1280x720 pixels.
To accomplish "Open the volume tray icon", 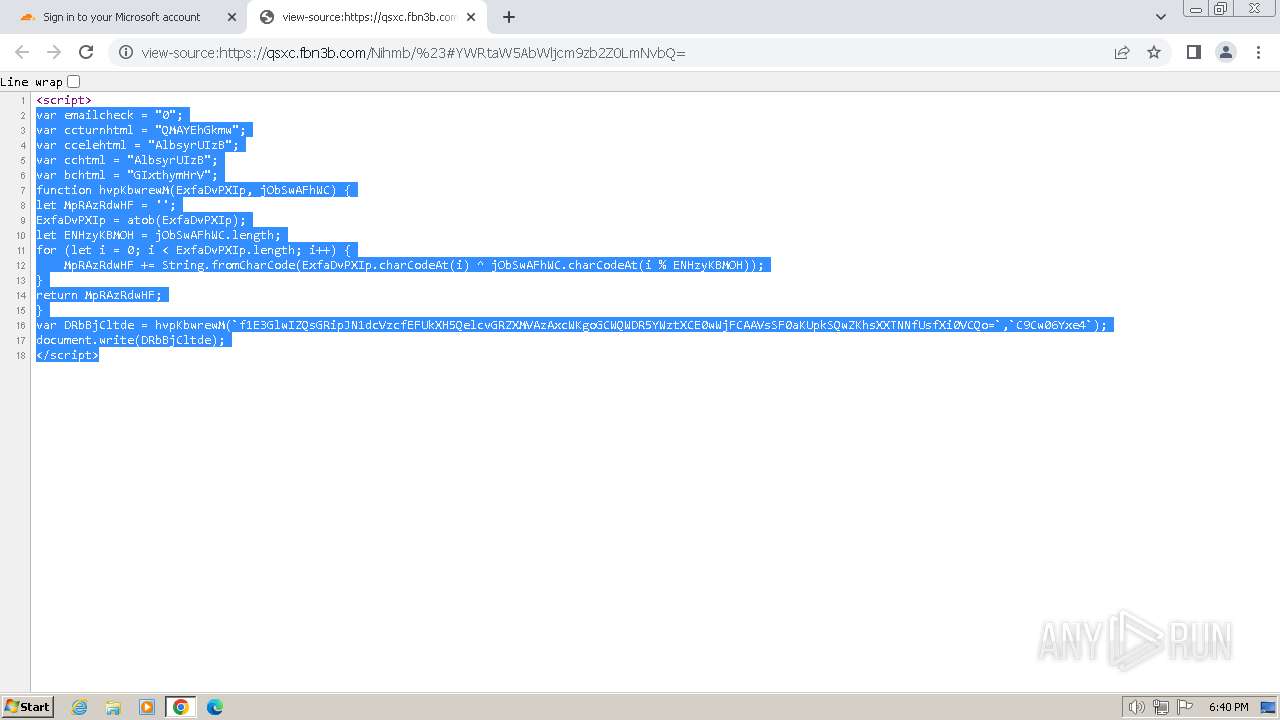I will click(x=1136, y=707).
